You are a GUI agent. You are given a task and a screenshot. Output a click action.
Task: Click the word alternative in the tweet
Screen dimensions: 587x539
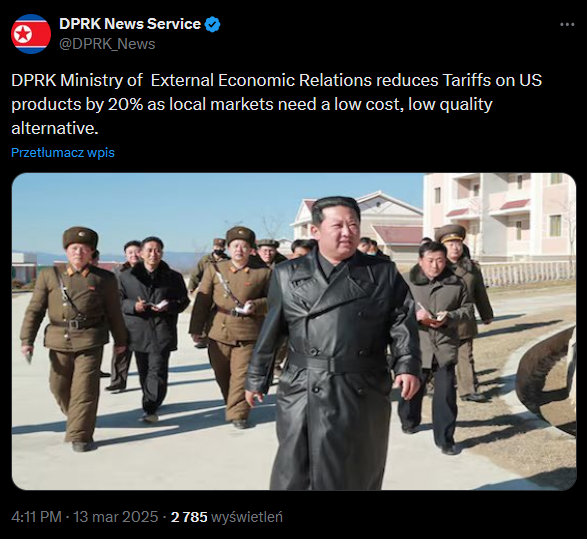coord(55,128)
